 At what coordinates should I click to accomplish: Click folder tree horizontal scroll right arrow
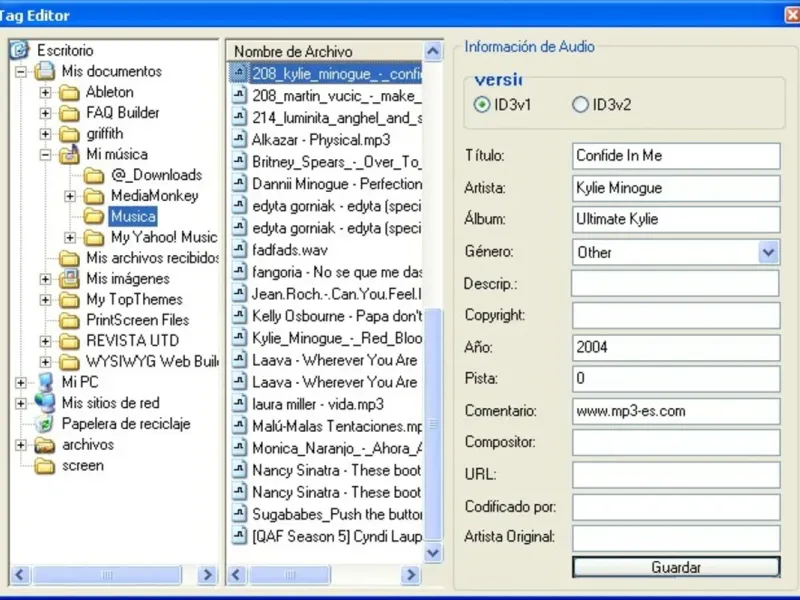(x=207, y=575)
